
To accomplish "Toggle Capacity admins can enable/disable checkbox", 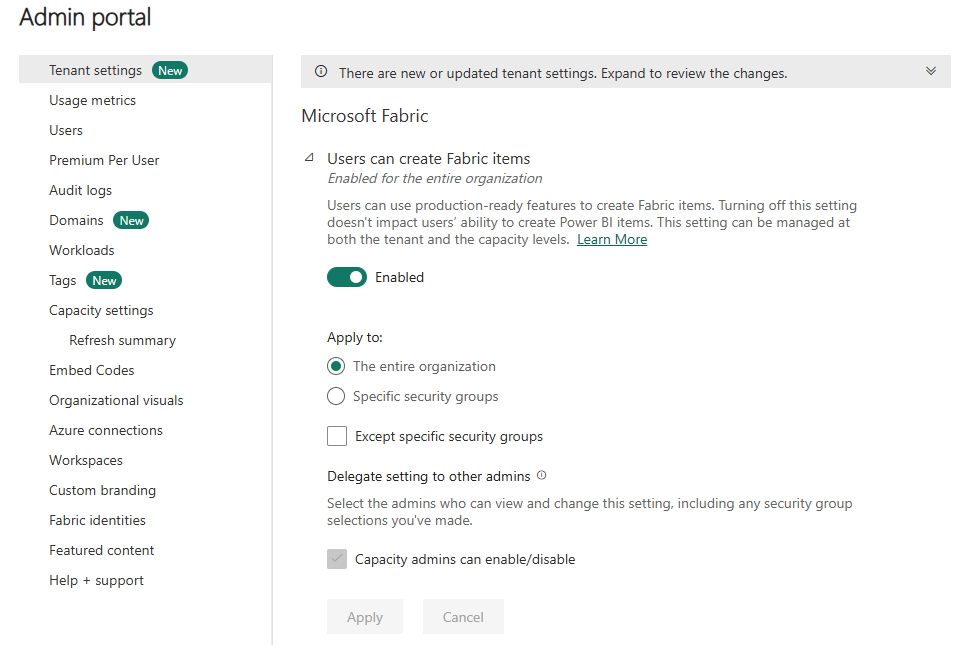I will point(337,559).
